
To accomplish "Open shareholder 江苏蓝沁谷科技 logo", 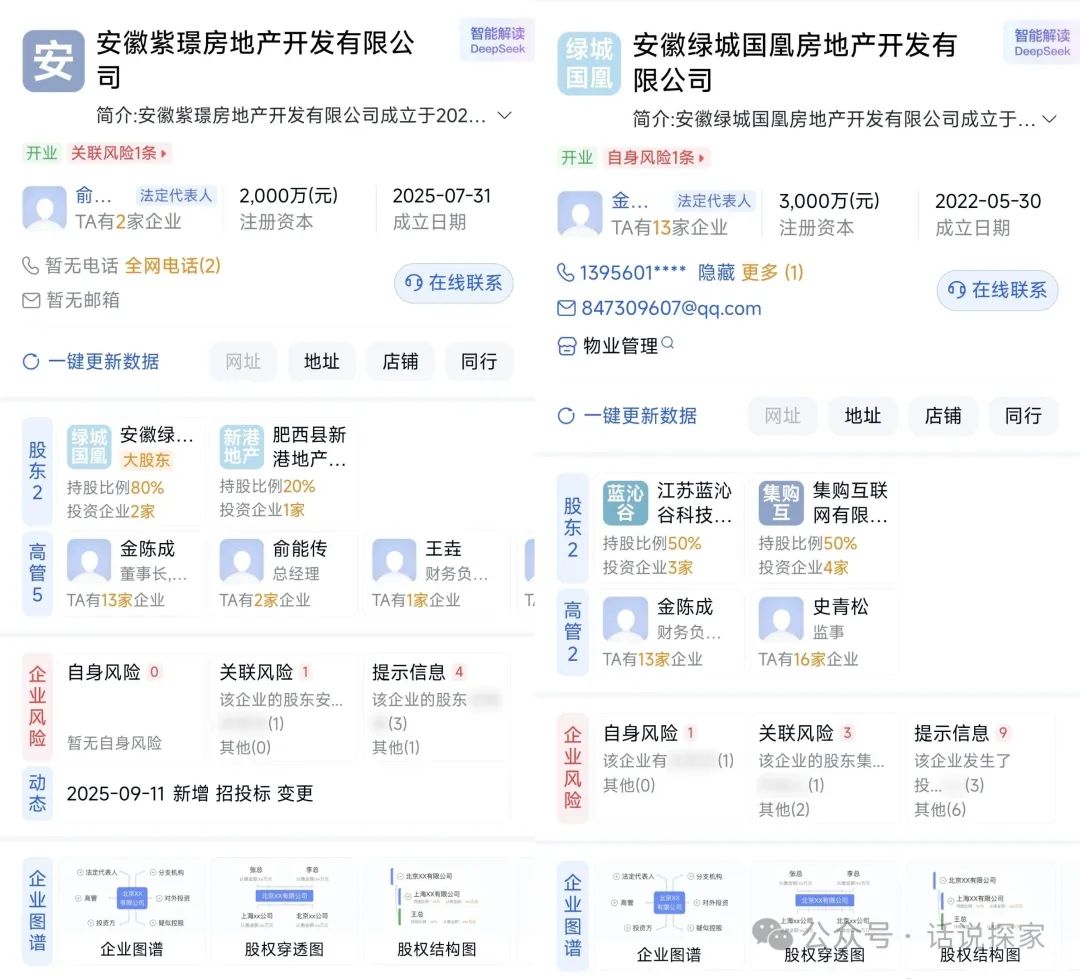I will (x=625, y=503).
